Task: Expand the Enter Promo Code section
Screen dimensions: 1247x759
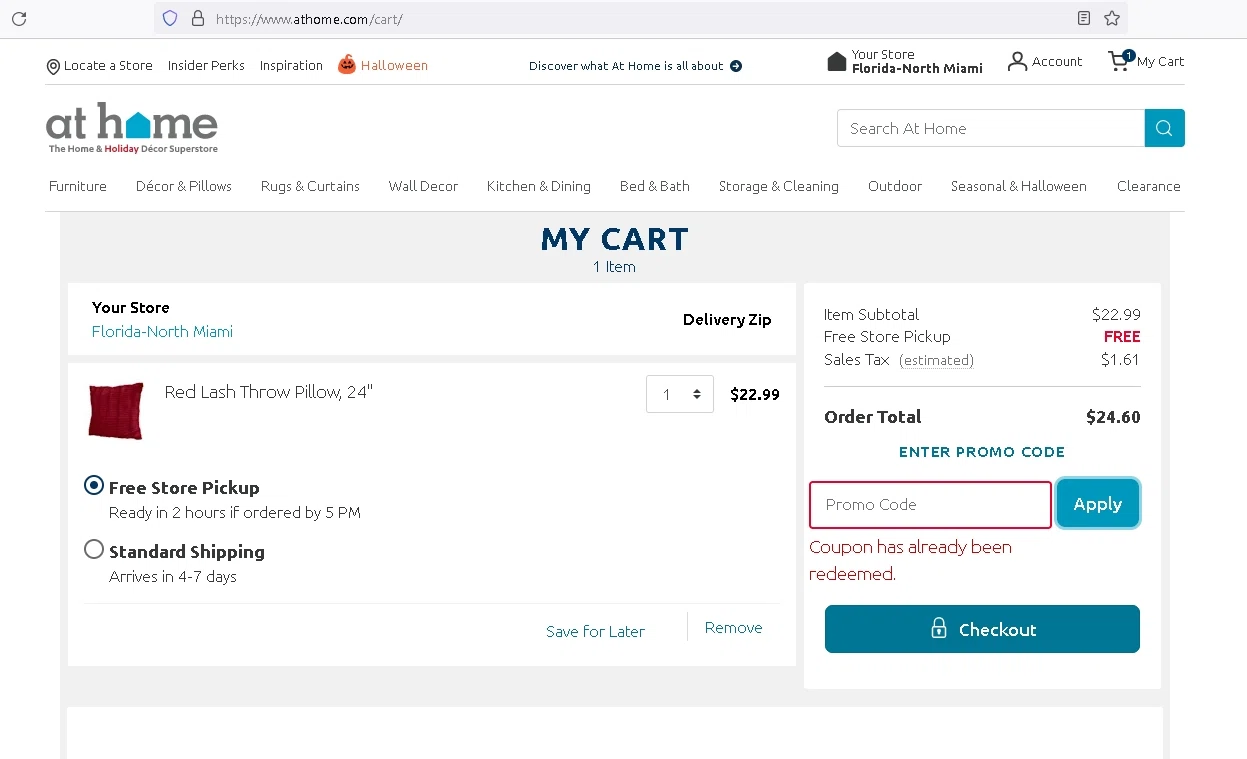Action: click(981, 452)
